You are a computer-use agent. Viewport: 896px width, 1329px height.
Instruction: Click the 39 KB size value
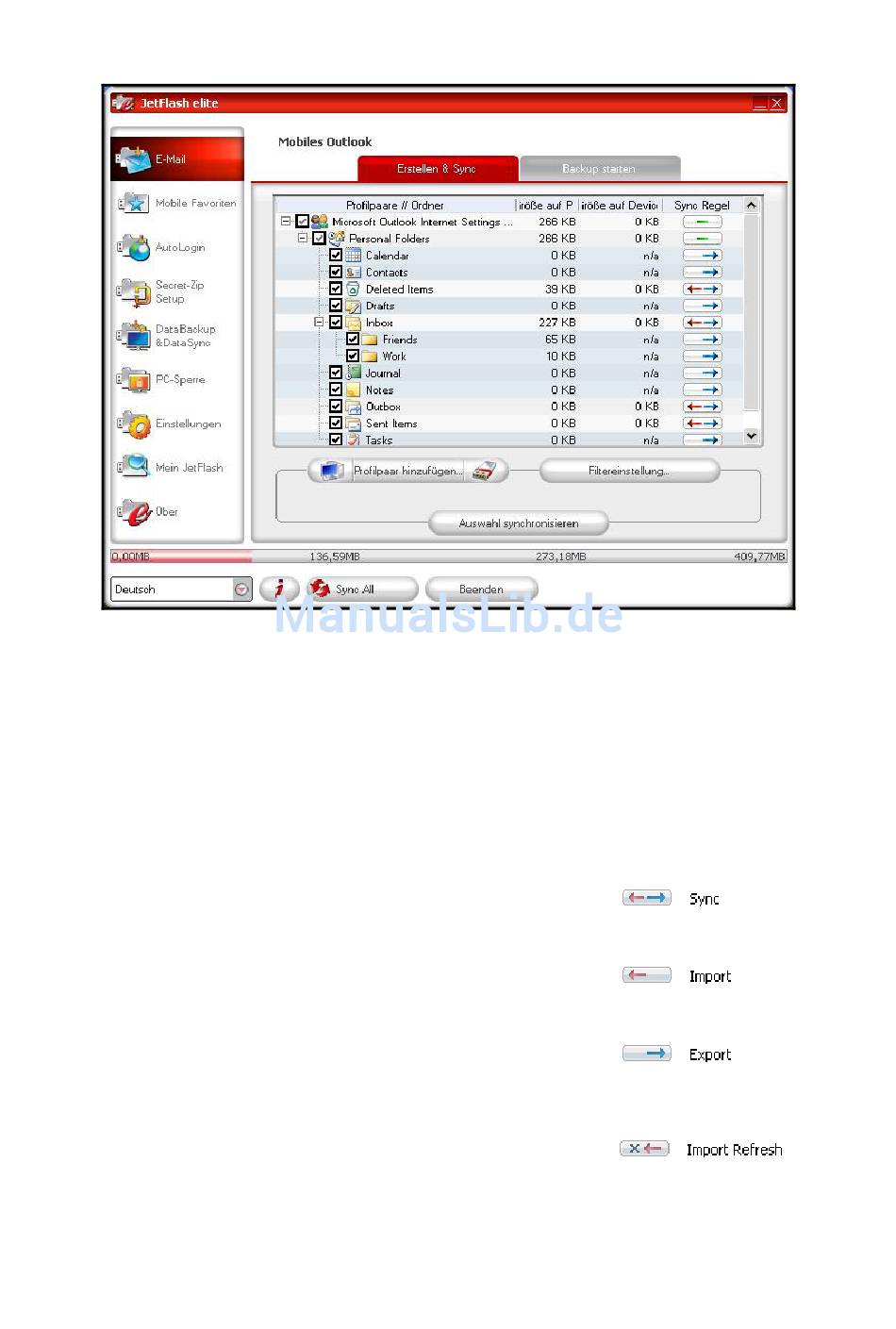click(x=560, y=290)
